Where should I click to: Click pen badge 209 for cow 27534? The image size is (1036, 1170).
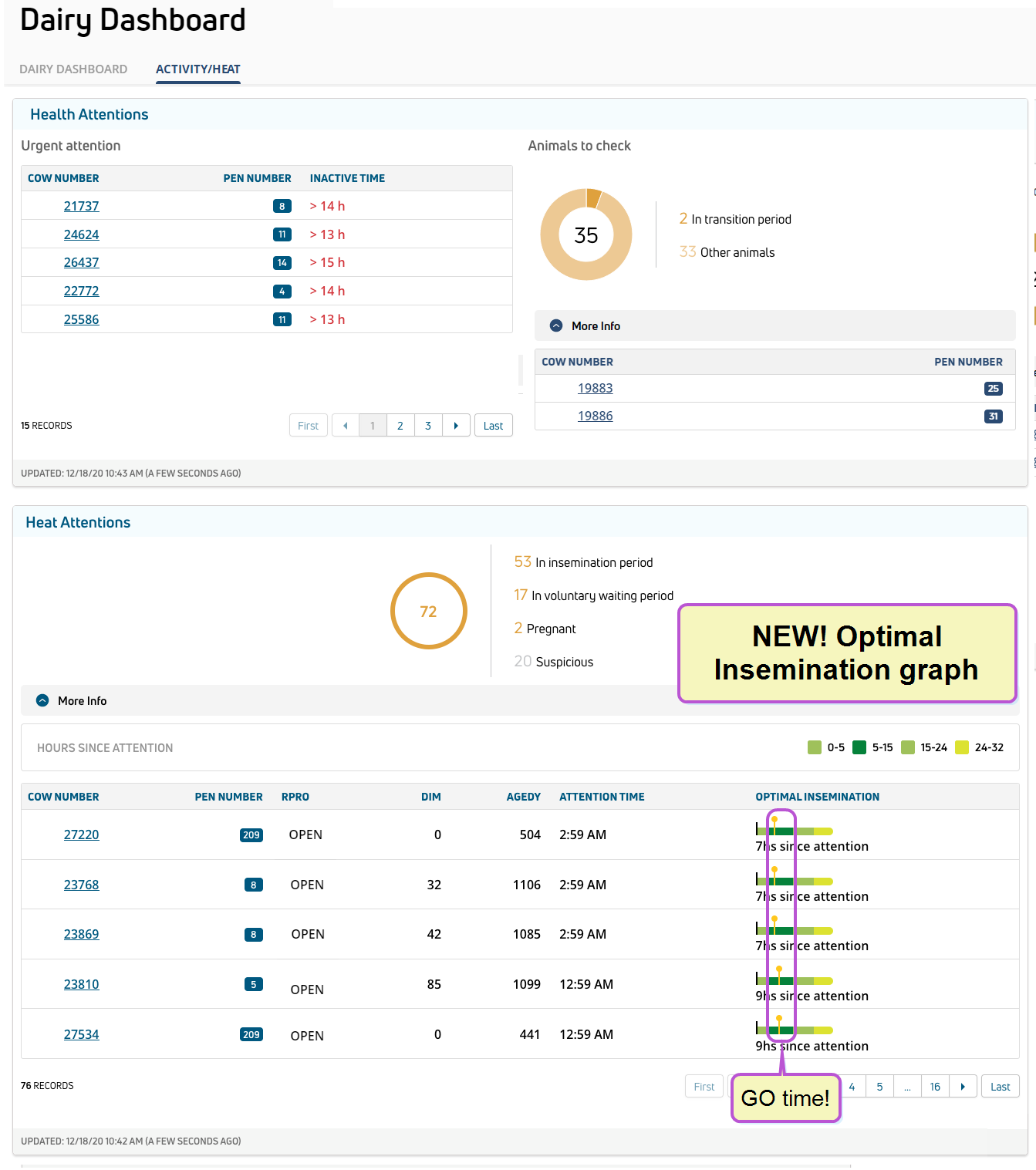coord(251,1035)
